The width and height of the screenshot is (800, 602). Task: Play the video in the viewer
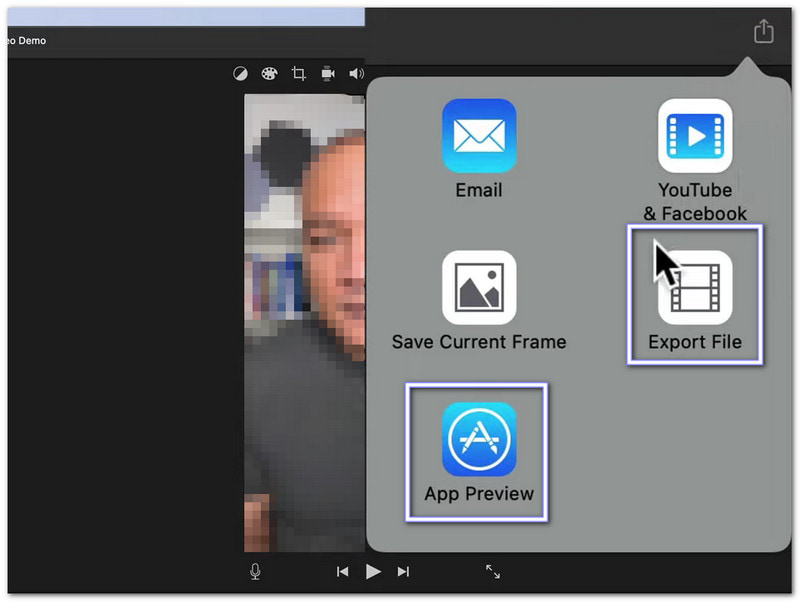coord(373,571)
